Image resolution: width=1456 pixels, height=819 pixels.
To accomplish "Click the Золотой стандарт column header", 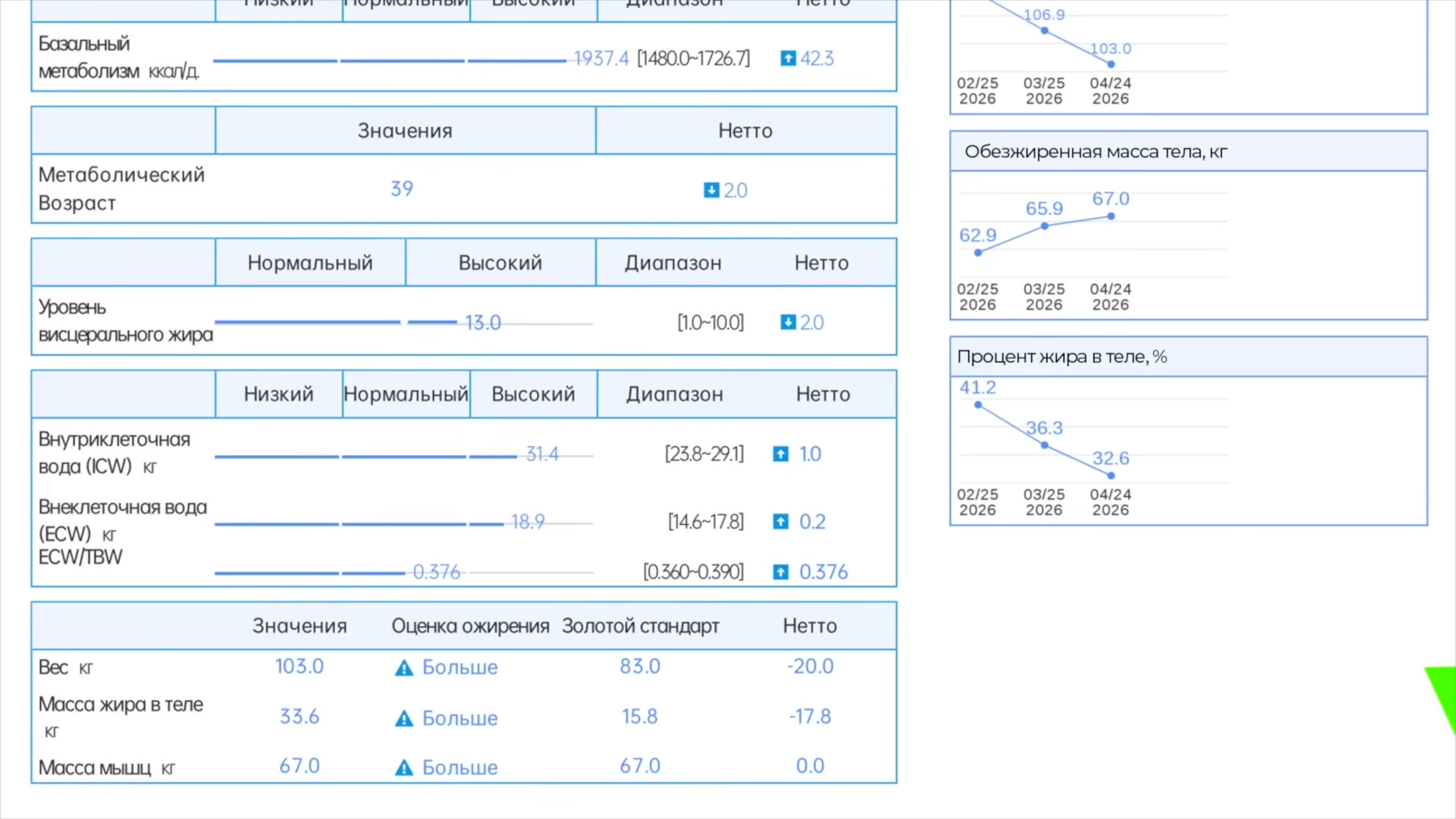I will 641,626.
